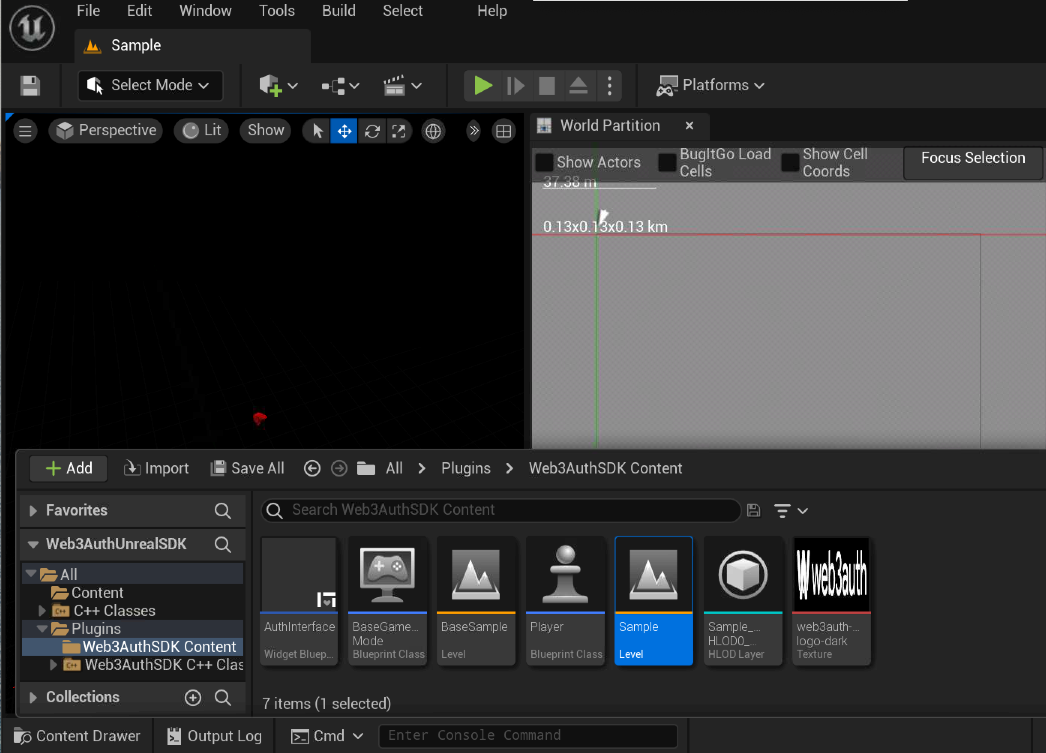The image size is (1046, 753).
Task: Click the Save All button
Action: (247, 467)
